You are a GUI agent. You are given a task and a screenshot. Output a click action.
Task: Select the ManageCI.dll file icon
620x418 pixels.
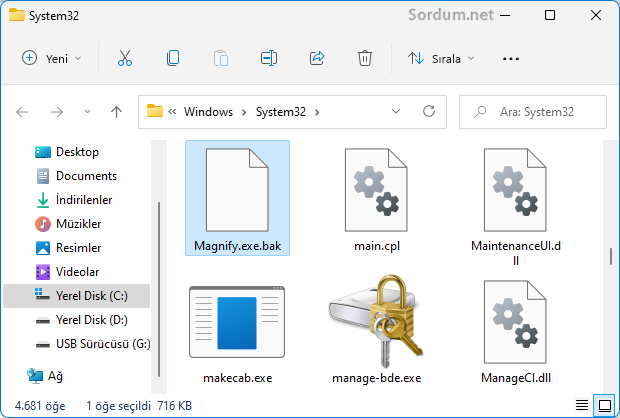(515, 322)
